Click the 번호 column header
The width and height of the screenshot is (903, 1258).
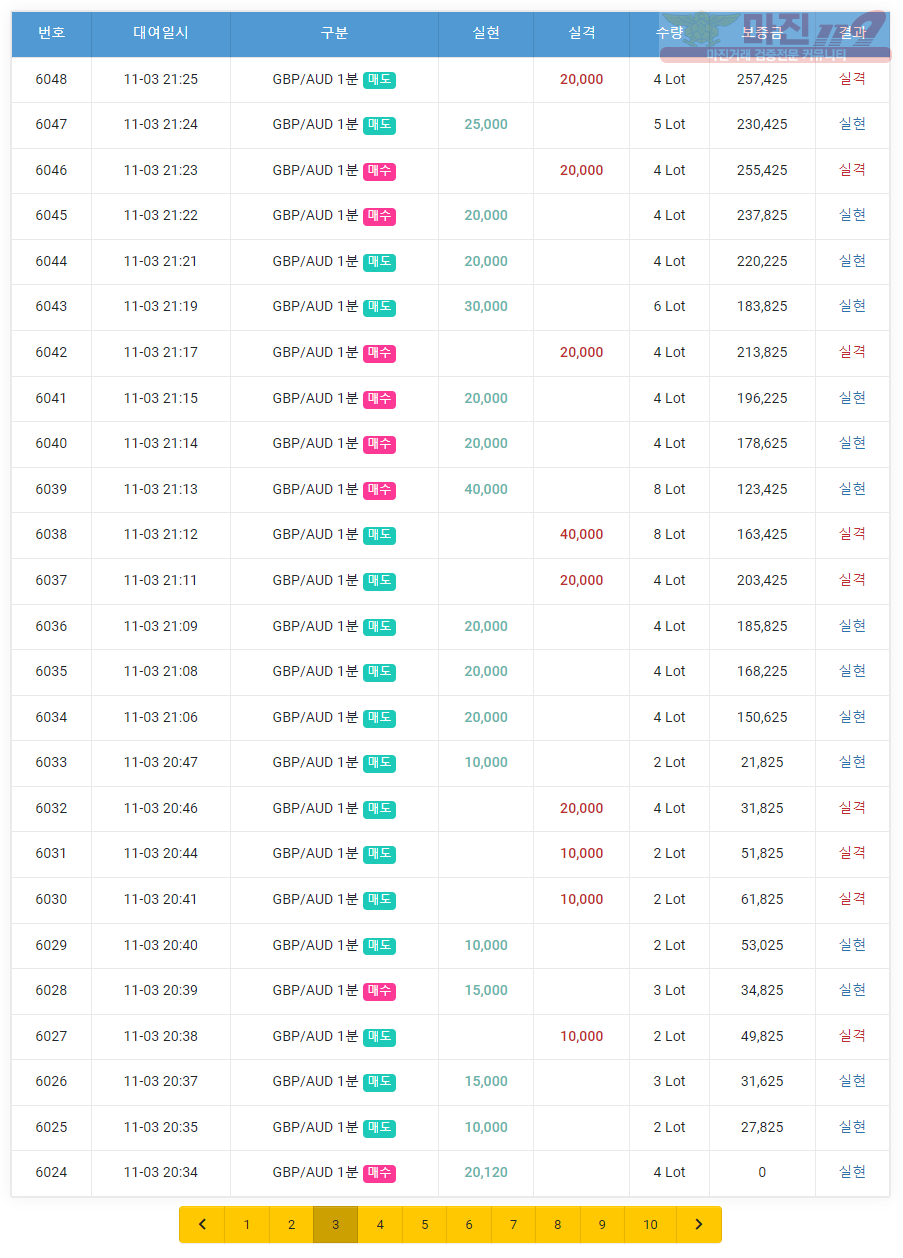51,33
